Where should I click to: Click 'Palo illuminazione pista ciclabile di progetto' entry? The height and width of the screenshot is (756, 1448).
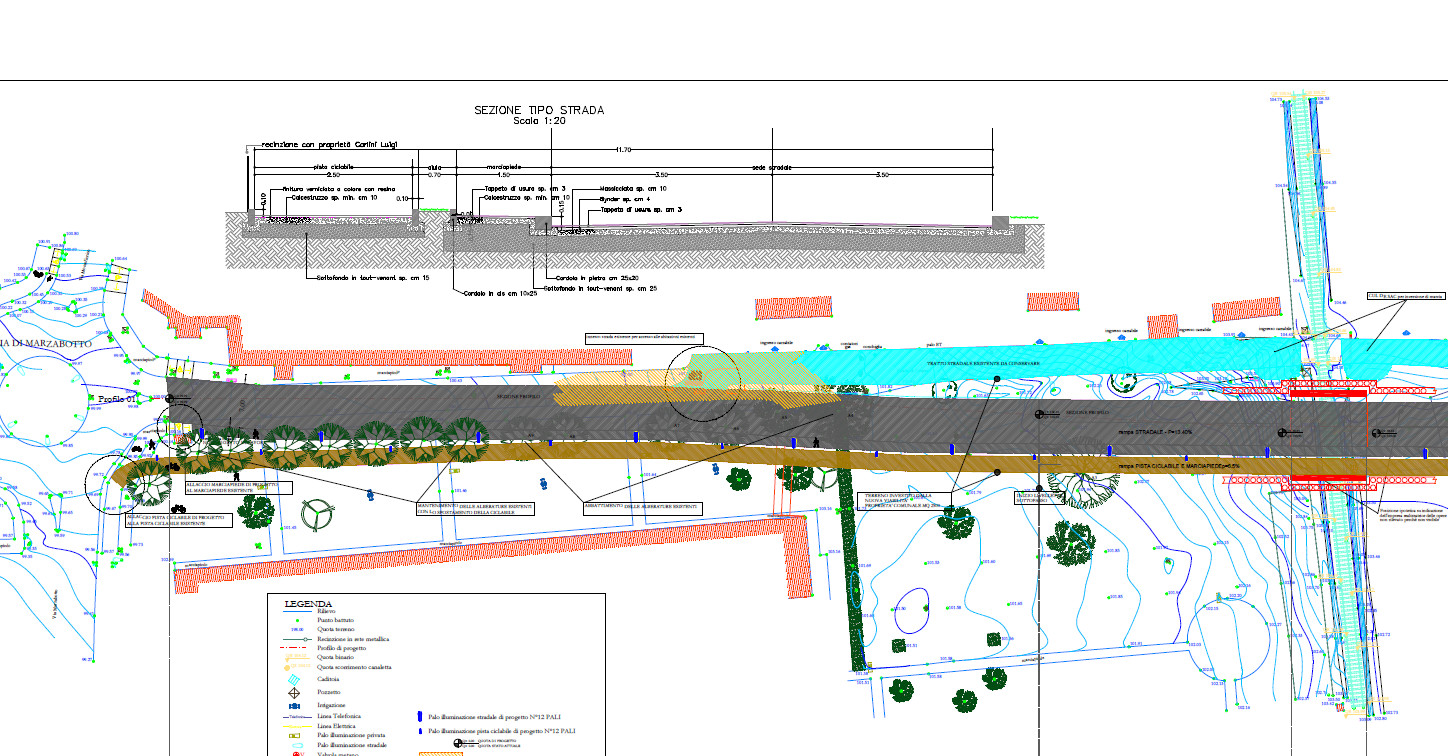pyautogui.click(x=502, y=731)
